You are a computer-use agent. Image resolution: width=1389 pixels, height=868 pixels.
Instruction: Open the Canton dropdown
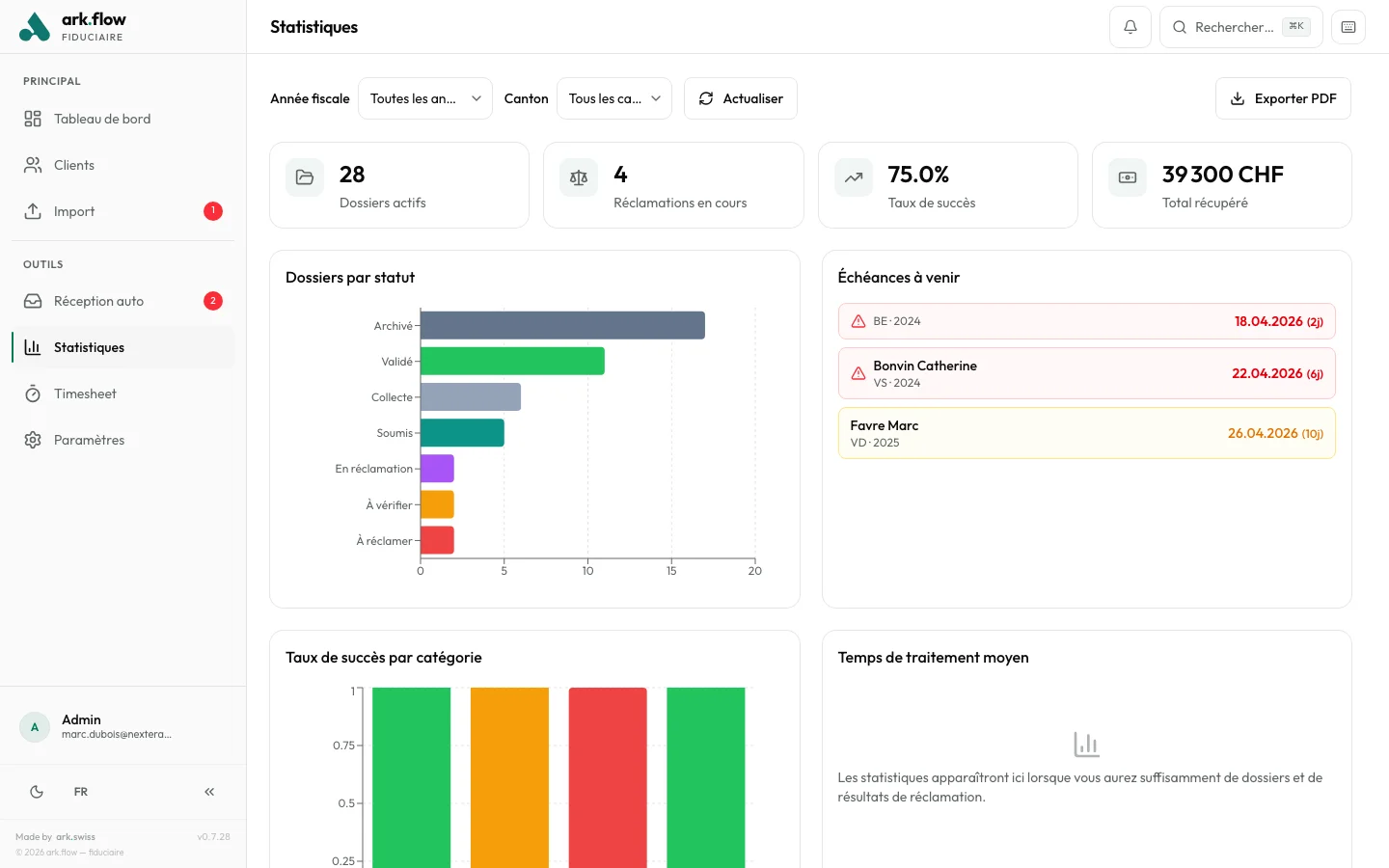pos(614,98)
